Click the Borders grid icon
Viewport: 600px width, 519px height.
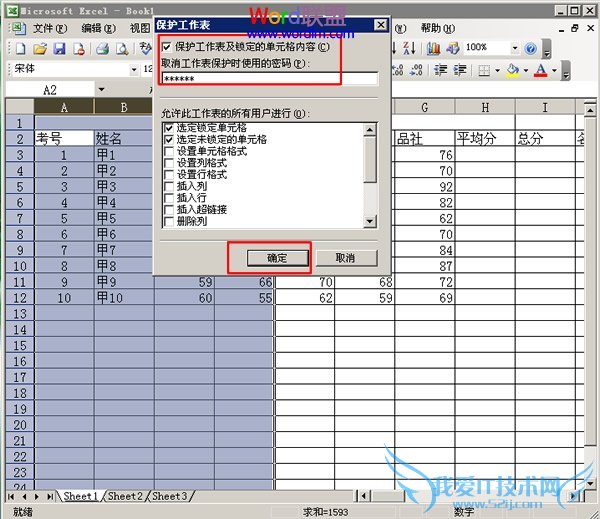[484, 70]
